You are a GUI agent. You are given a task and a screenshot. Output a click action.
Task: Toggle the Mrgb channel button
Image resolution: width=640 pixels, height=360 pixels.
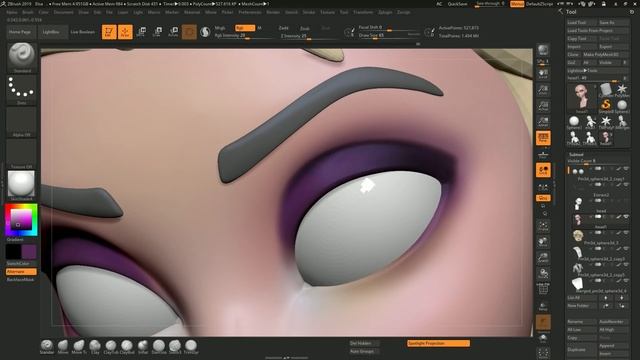click(220, 28)
